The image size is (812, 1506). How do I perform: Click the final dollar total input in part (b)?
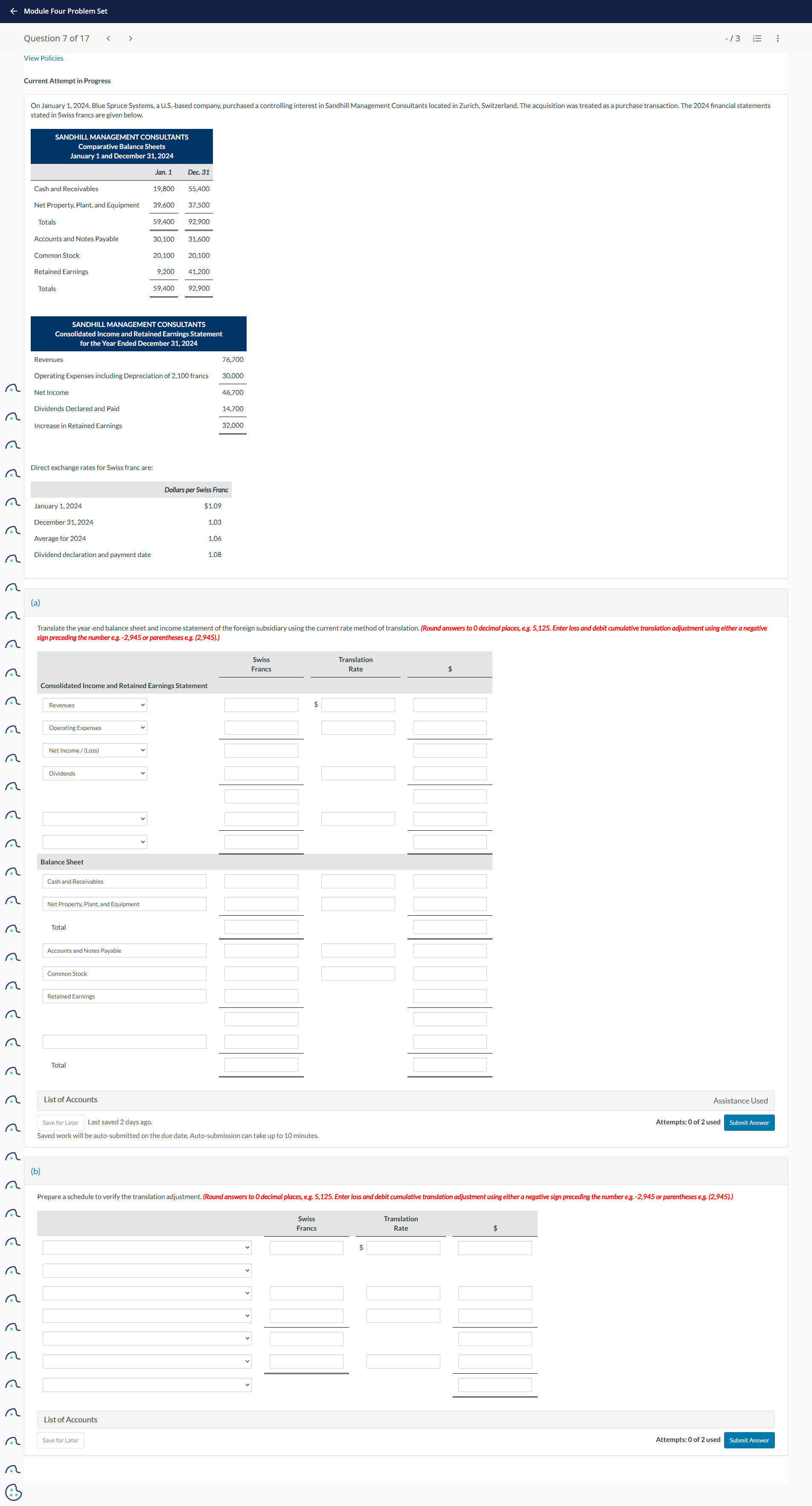click(x=495, y=1384)
